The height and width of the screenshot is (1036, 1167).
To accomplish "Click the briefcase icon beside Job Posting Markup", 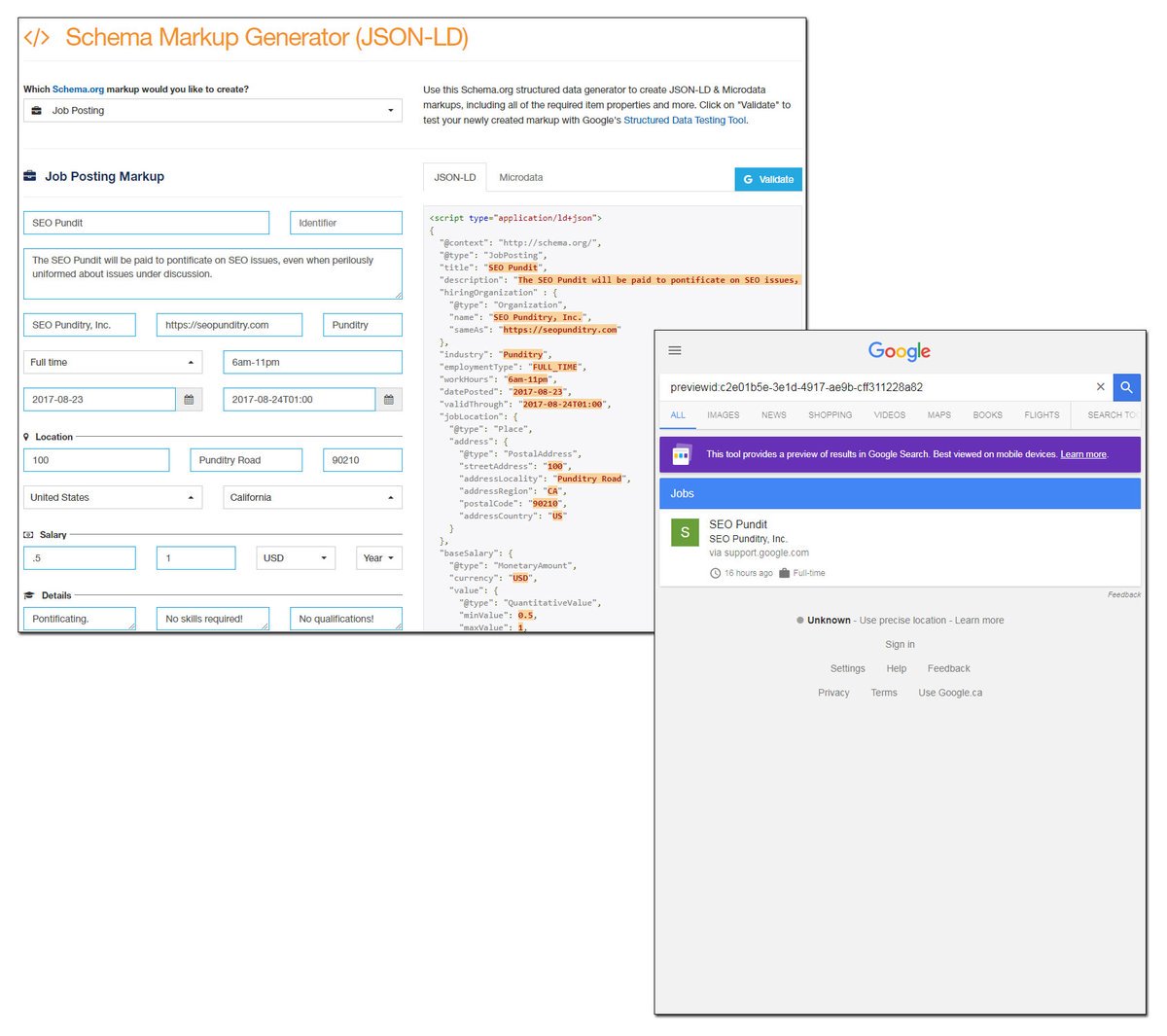I will [x=30, y=176].
